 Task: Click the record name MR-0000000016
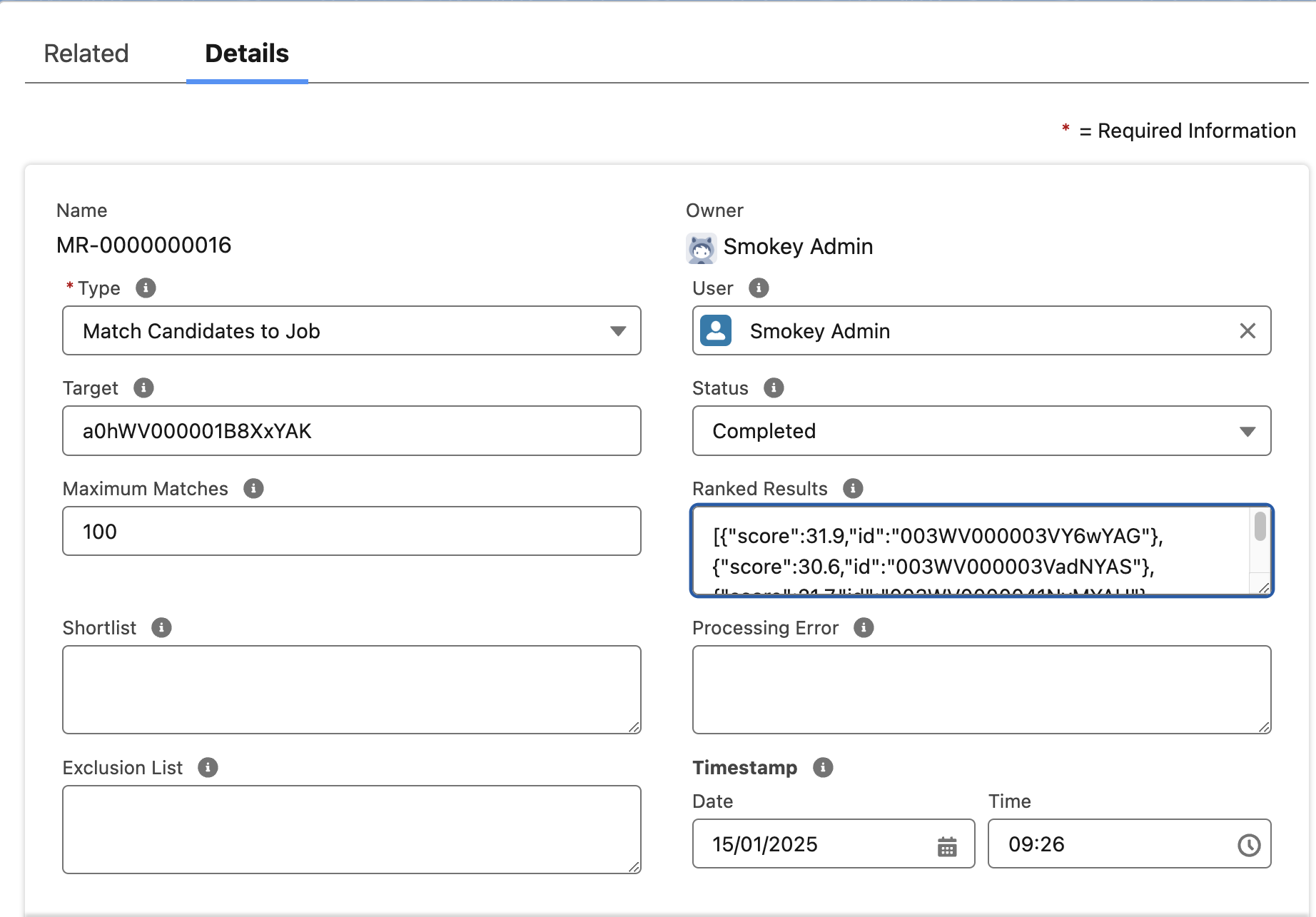(x=143, y=245)
